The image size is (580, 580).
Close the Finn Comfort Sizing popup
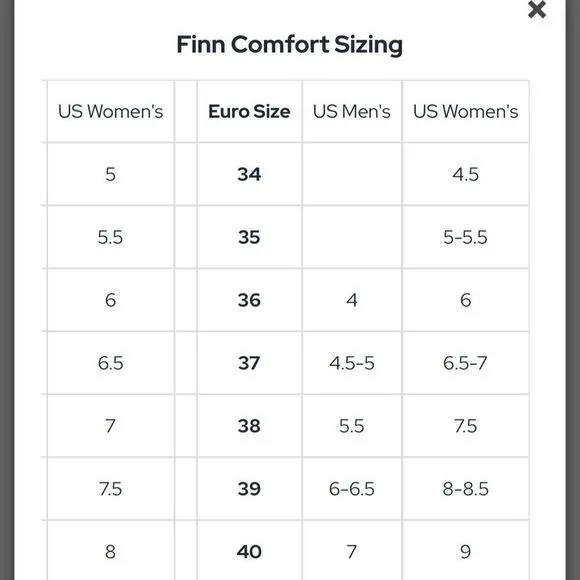click(x=537, y=10)
